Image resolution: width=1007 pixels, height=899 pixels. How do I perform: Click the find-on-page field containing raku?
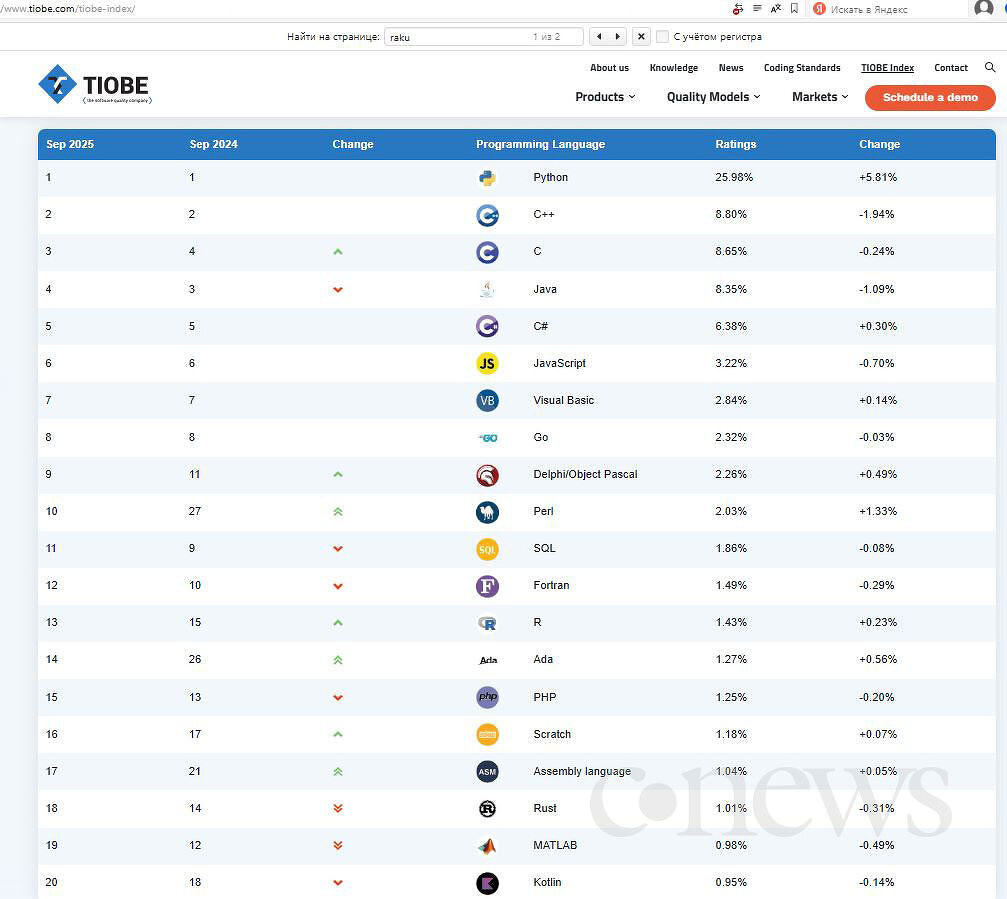tap(484, 37)
